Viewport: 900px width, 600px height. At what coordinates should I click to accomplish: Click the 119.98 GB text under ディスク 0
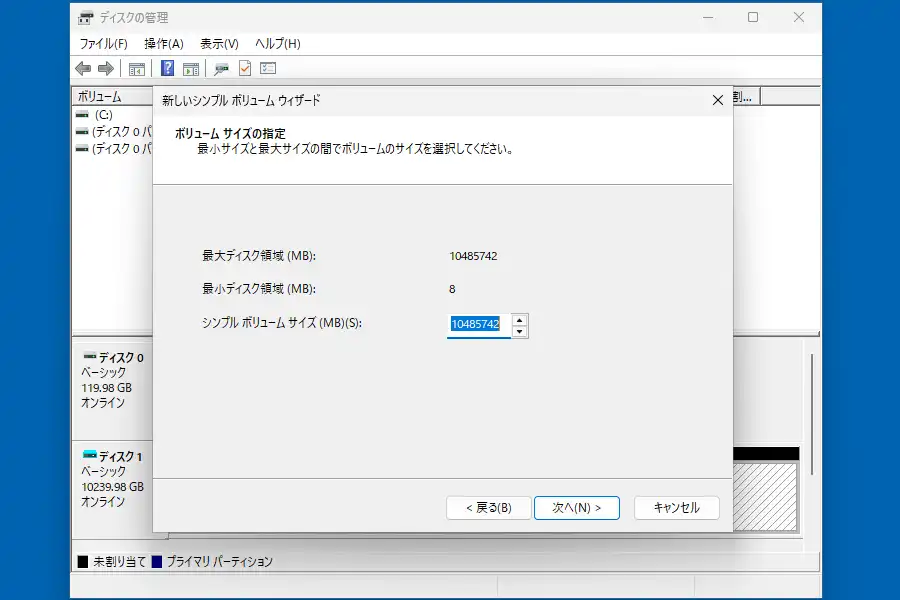tap(107, 388)
